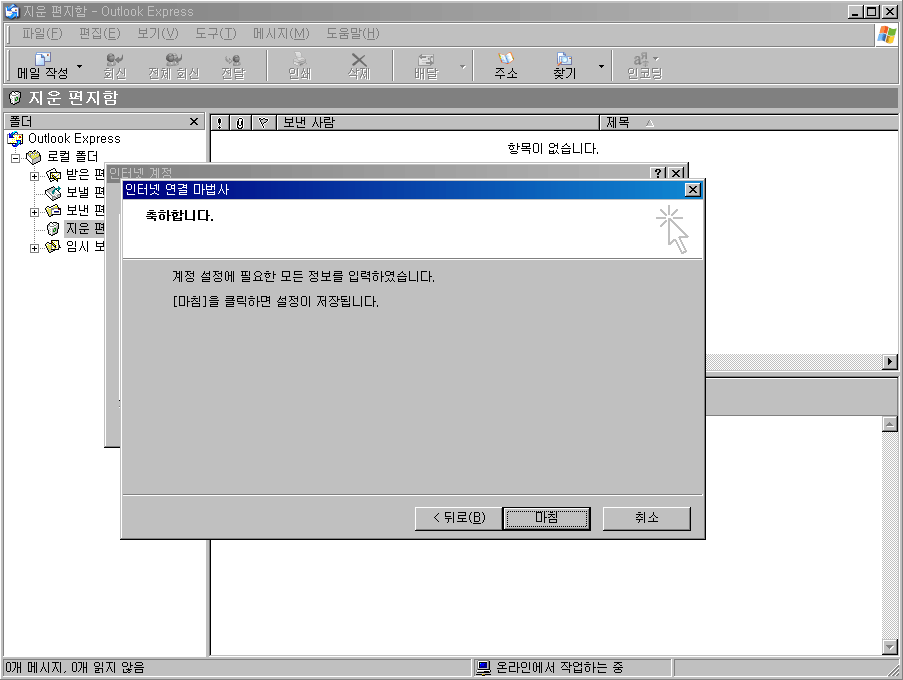Viewport: 903px width, 680px height.
Task: Click the 찾기 (Find) toolbar icon
Action: click(x=564, y=66)
